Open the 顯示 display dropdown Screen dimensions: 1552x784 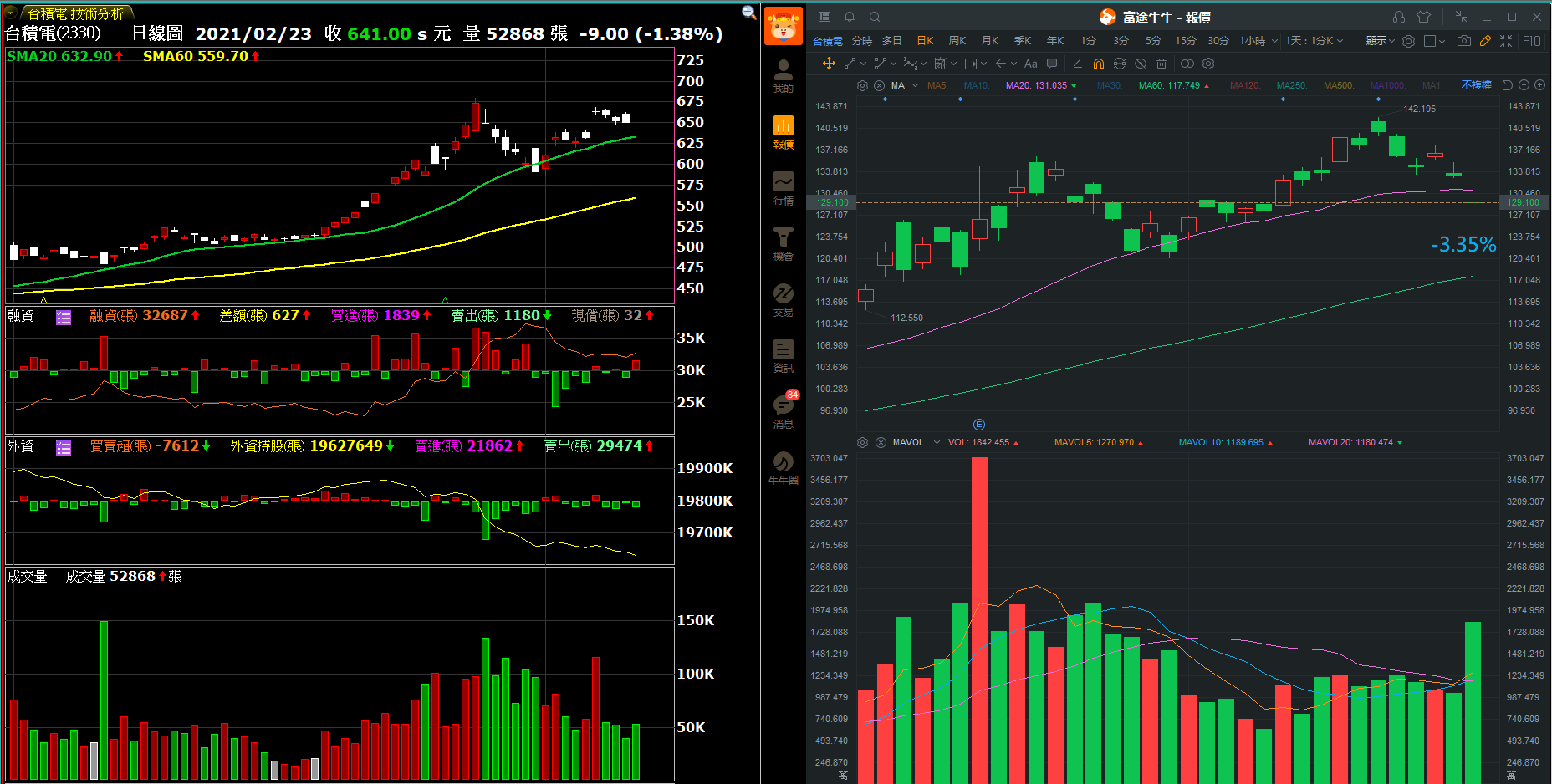(x=1380, y=40)
